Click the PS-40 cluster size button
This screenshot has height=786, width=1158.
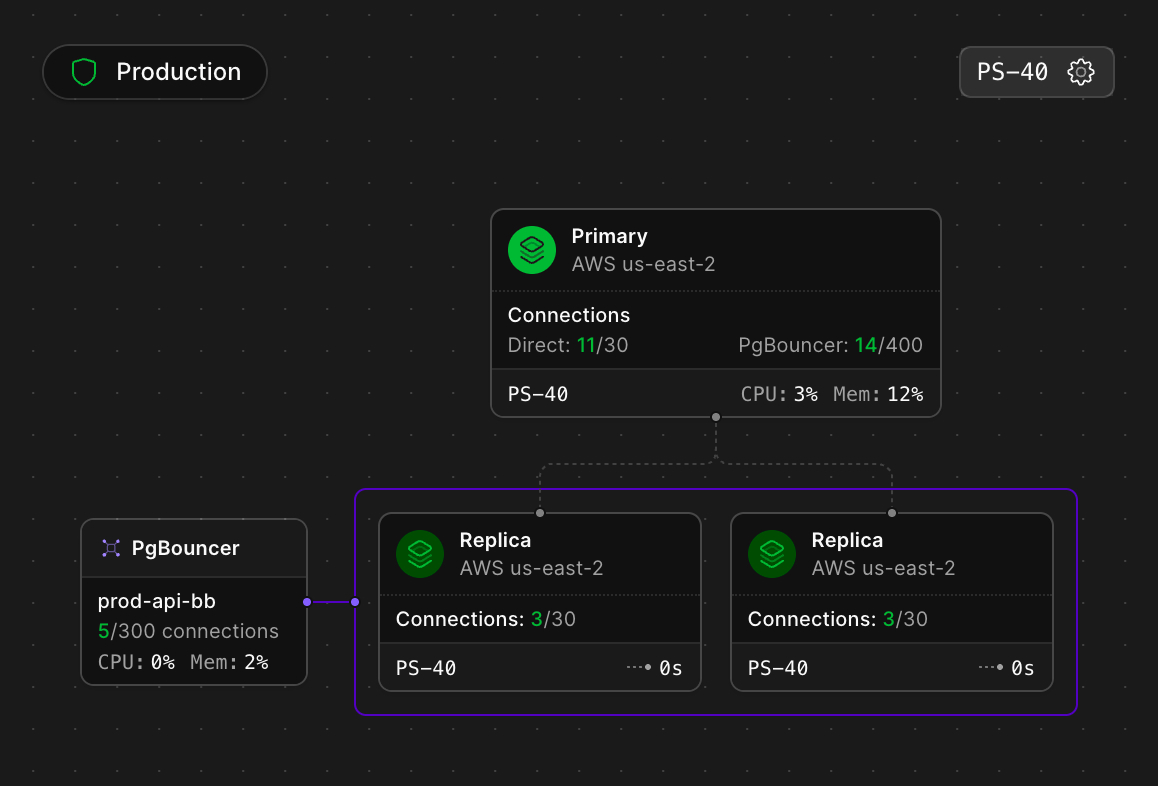point(1013,72)
